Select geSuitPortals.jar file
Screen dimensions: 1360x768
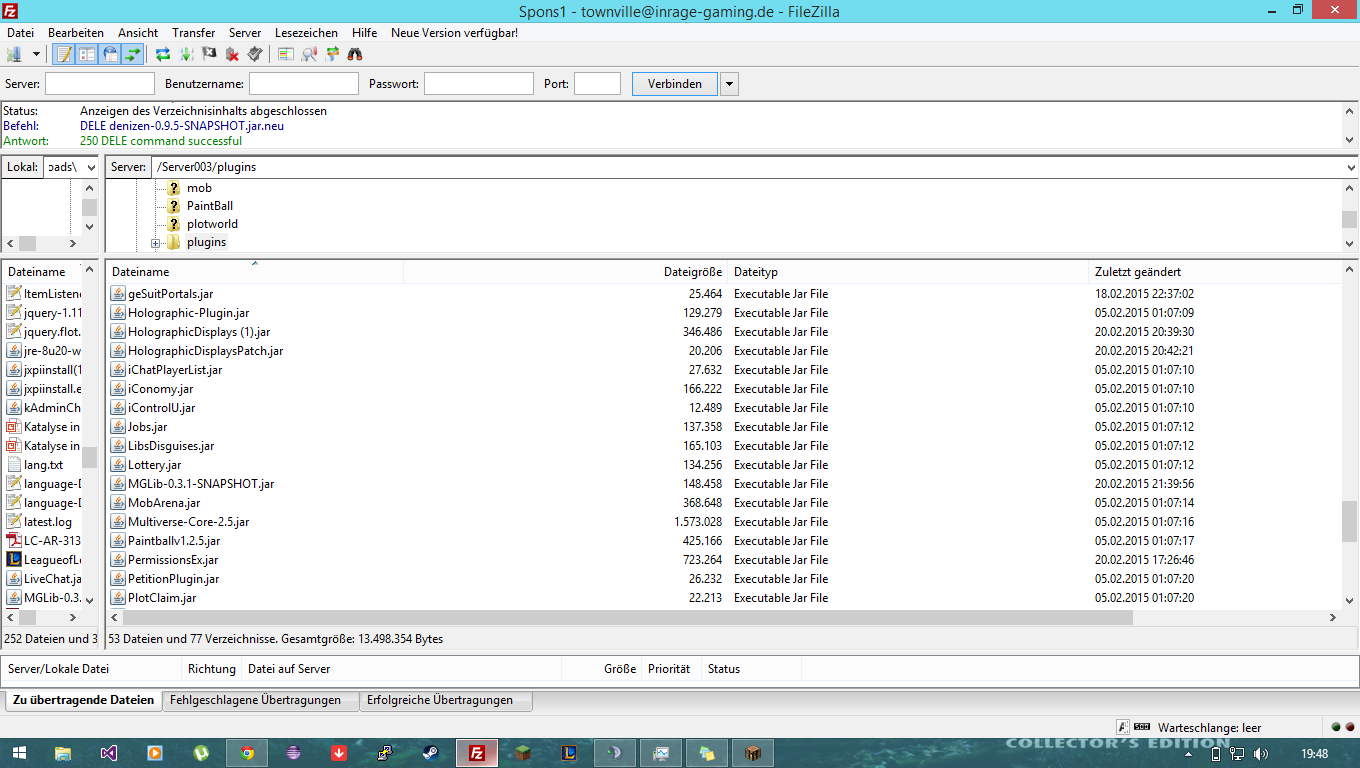point(170,294)
